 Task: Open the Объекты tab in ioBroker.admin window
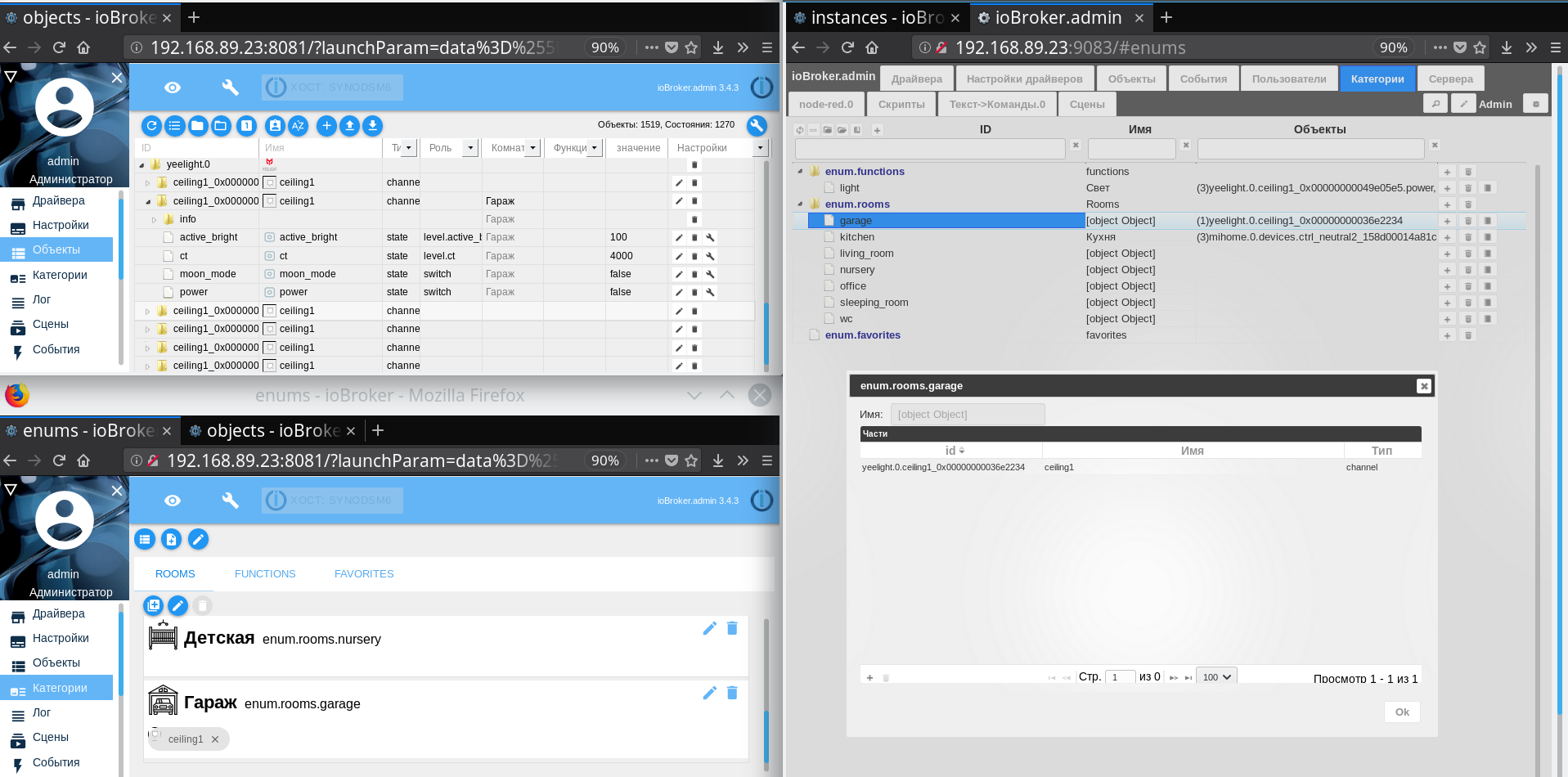[1132, 79]
